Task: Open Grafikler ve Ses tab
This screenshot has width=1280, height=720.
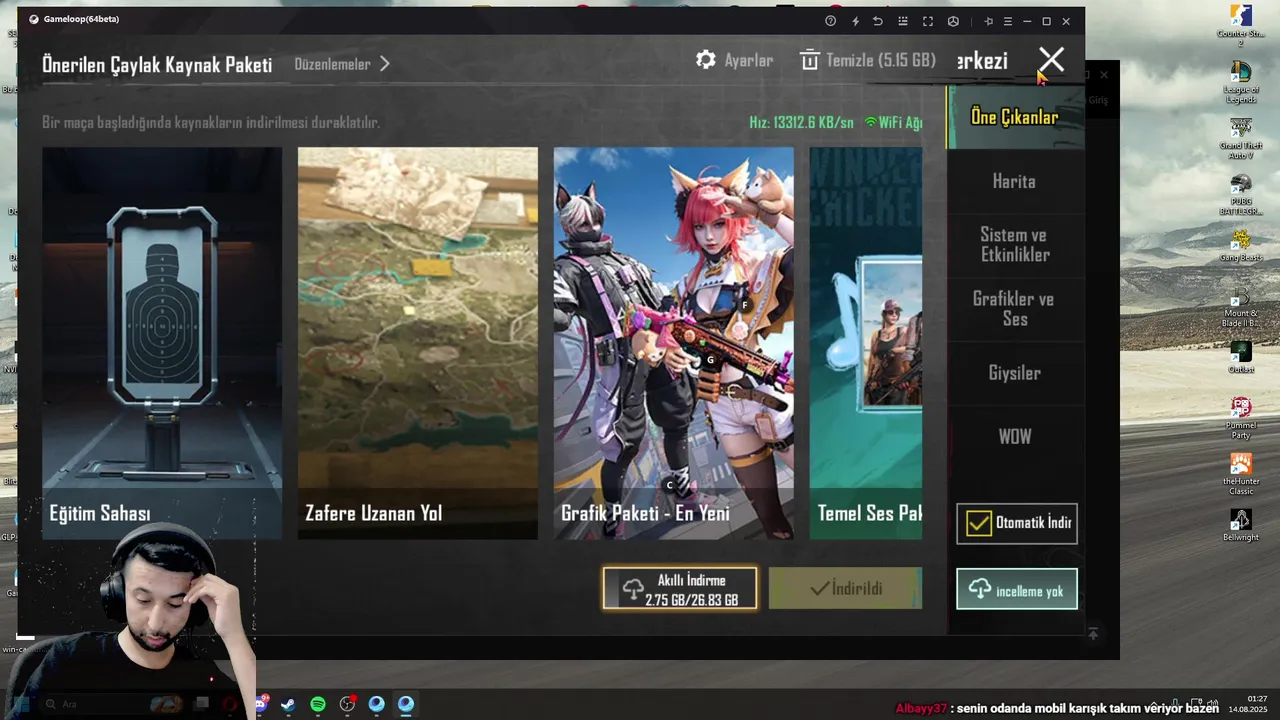Action: [x=1014, y=309]
